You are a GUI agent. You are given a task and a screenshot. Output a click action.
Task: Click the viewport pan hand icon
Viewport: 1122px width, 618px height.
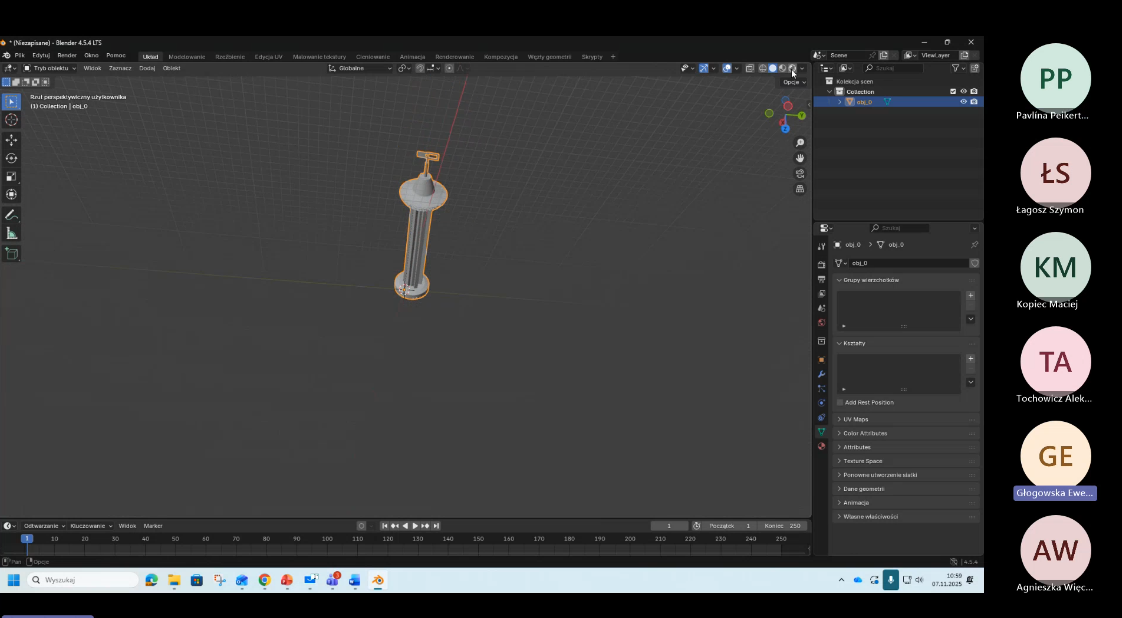[x=800, y=158]
